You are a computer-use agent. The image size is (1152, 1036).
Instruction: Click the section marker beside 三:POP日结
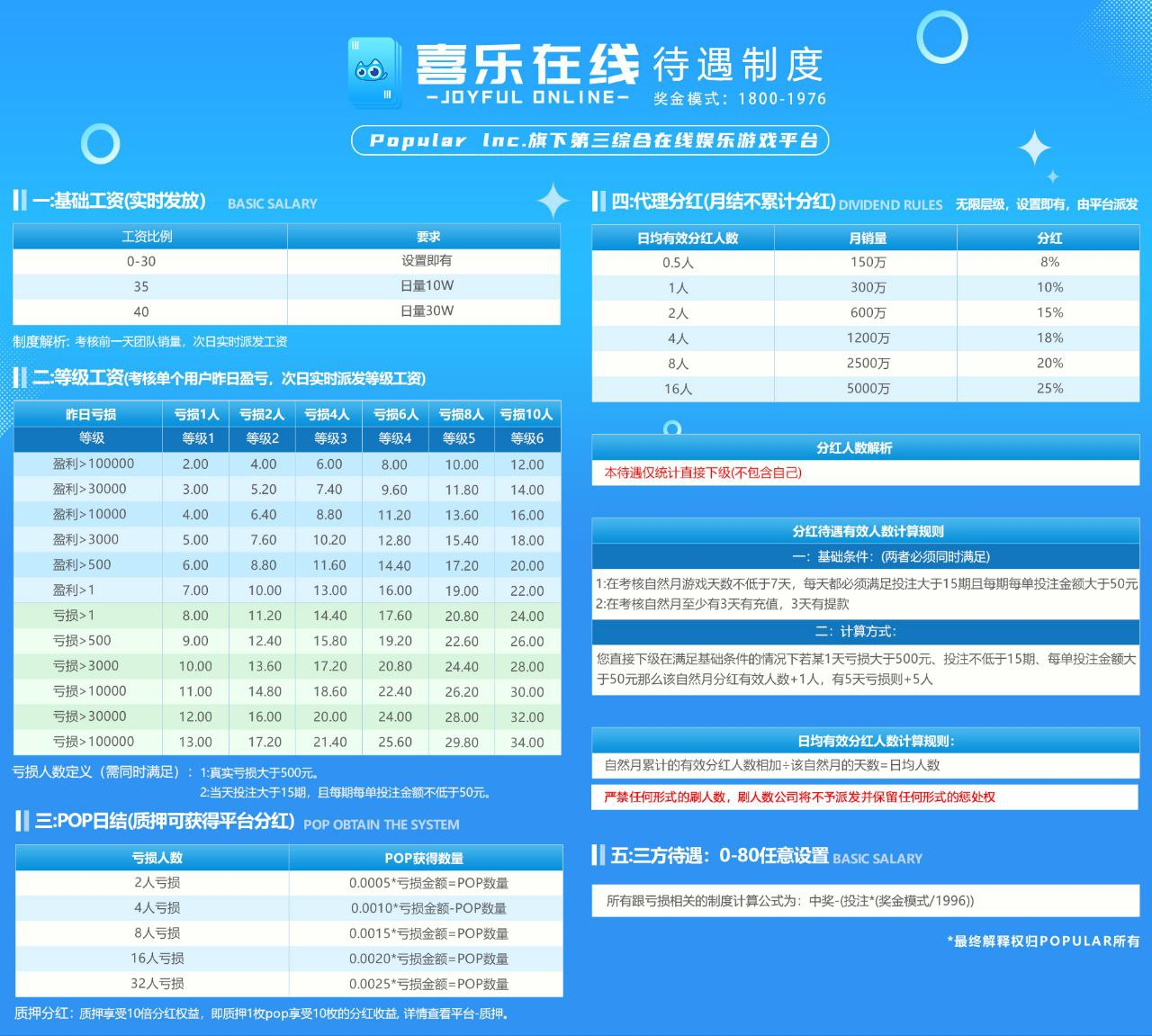[22, 823]
